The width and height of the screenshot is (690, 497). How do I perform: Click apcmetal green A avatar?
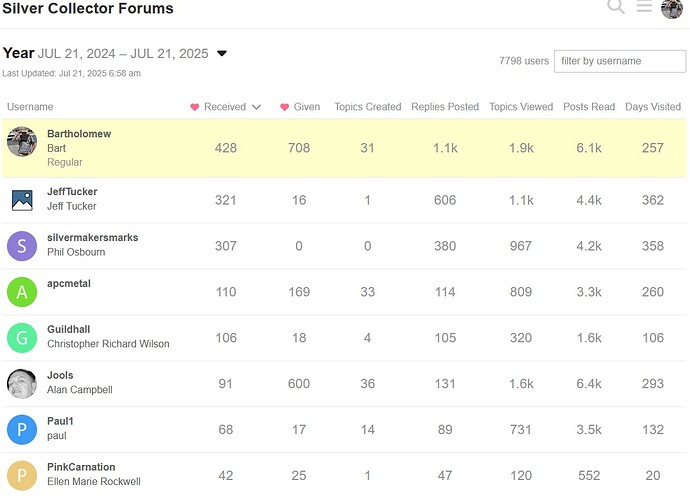click(22, 291)
